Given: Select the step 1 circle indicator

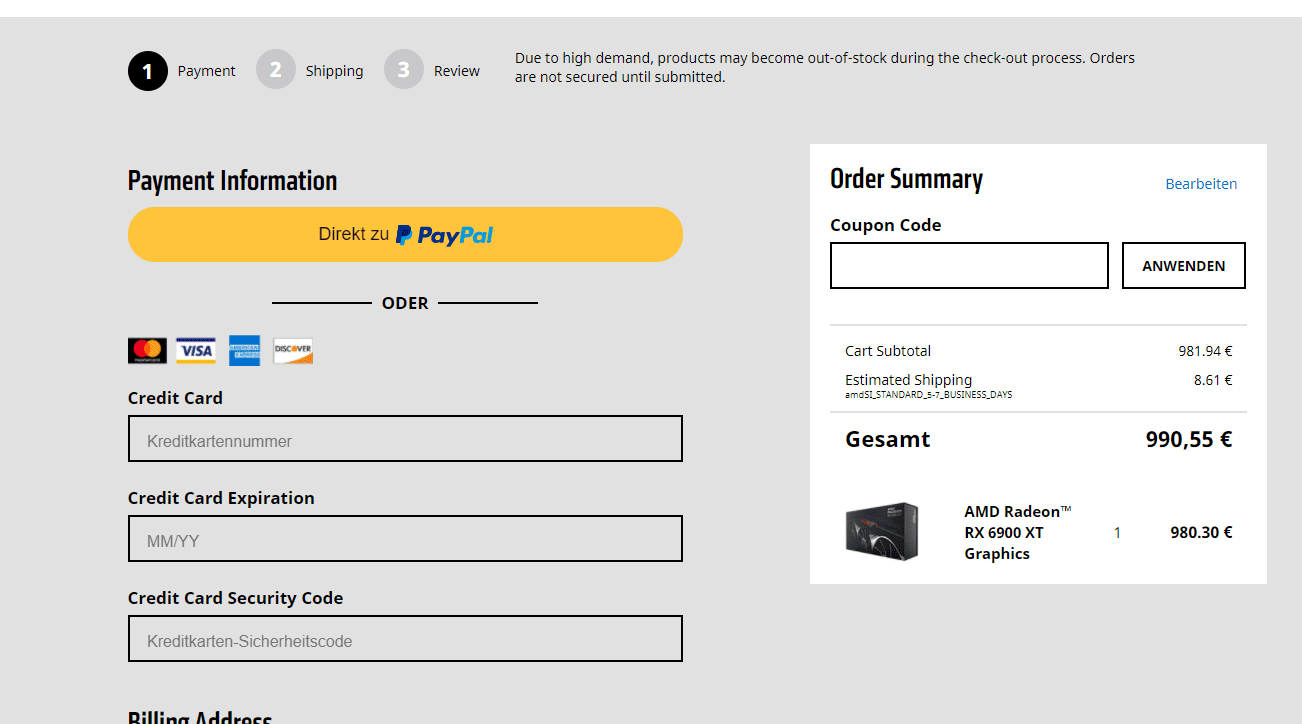Looking at the screenshot, I should click(x=148, y=71).
